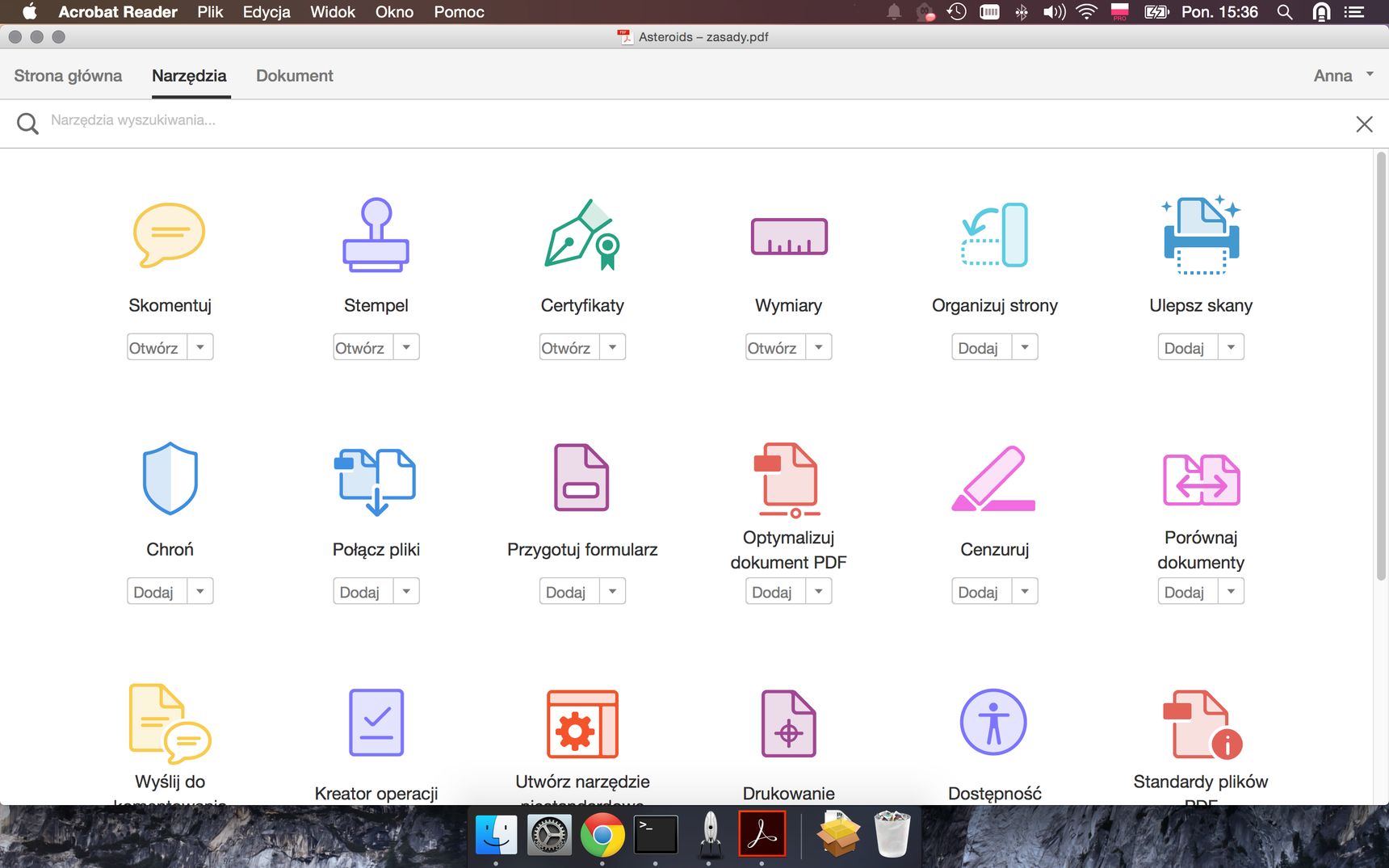Viewport: 1389px width, 868px height.
Task: Open the Widok menu
Action: [333, 11]
